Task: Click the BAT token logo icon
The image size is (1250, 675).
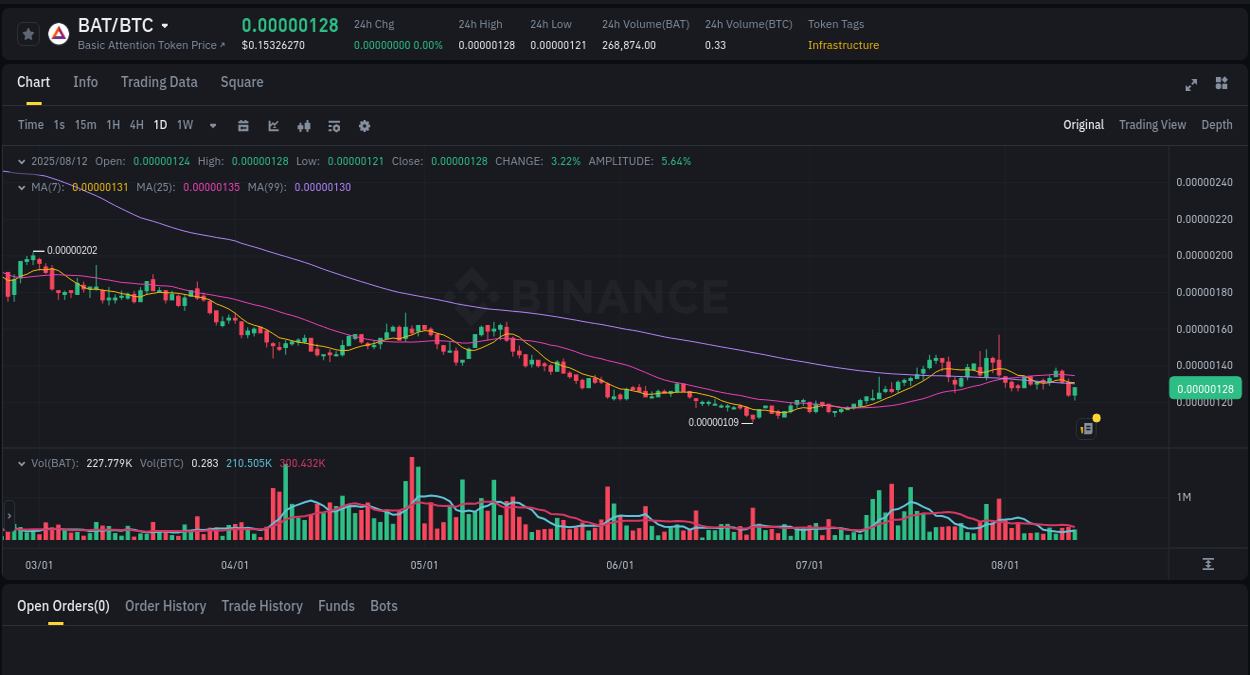Action: click(x=58, y=34)
